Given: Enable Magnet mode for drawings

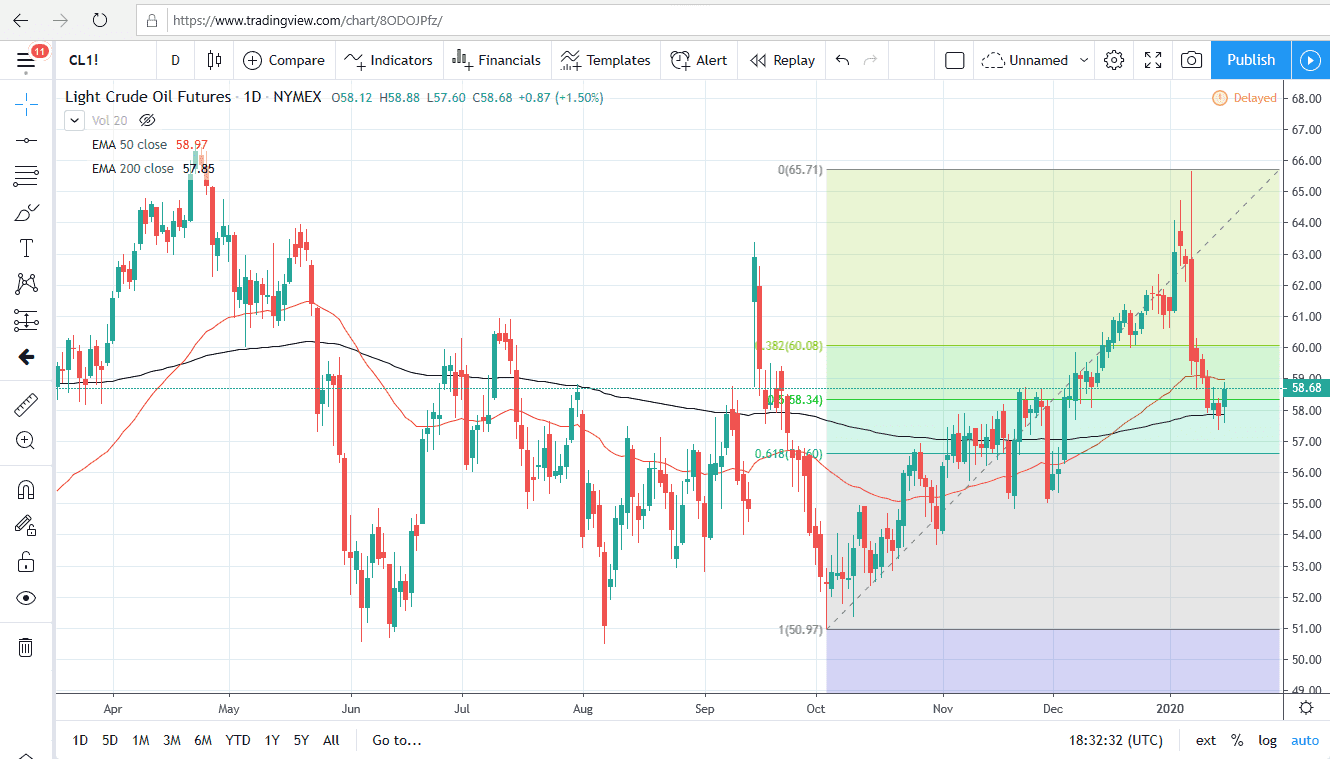Looking at the screenshot, I should click(x=26, y=488).
